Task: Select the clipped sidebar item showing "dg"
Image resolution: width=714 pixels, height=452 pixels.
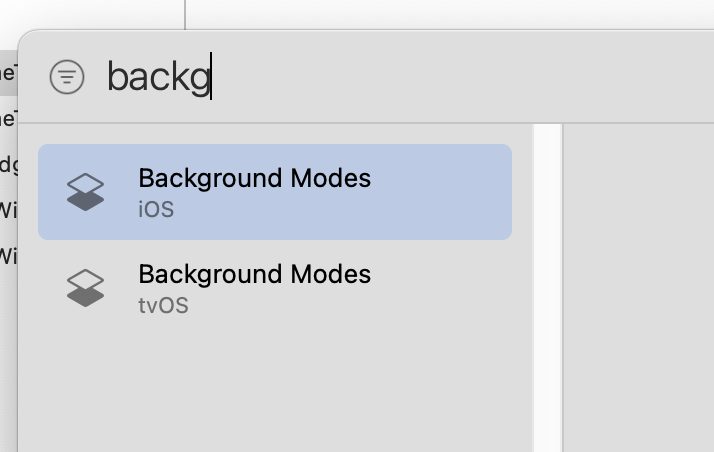Action: 9,165
